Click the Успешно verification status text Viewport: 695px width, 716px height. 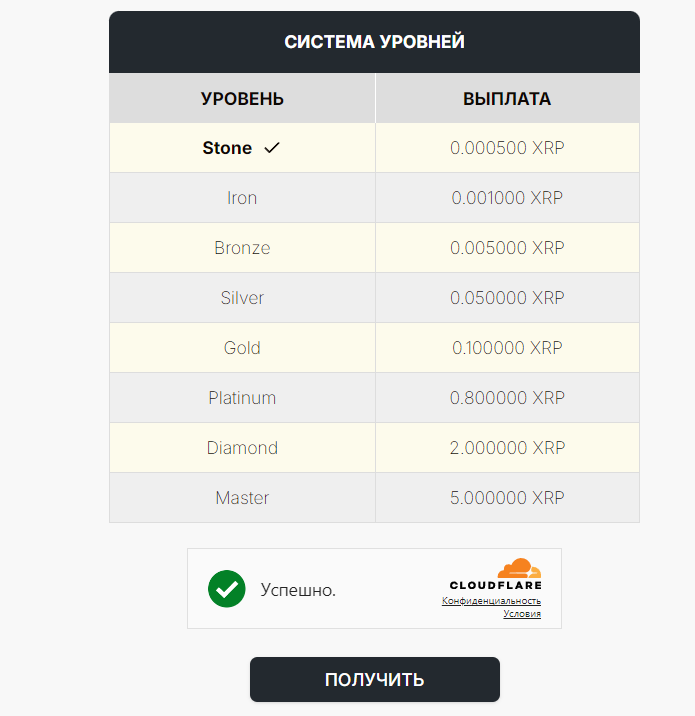coord(298,590)
